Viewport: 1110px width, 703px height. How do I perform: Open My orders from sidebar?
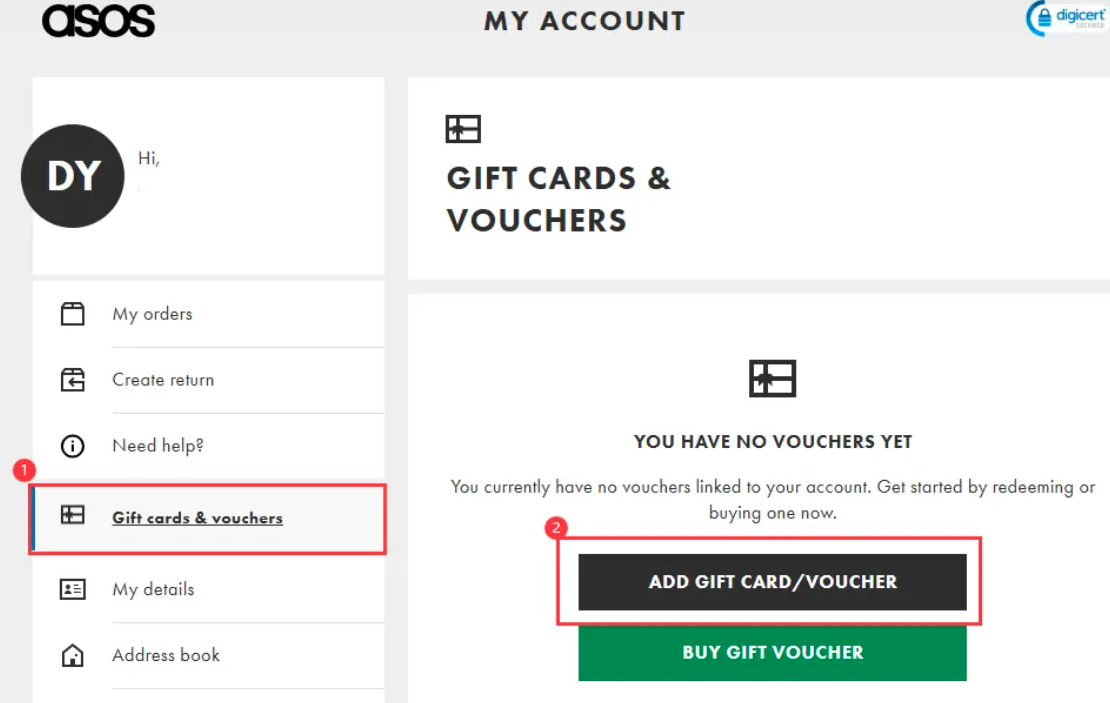152,314
